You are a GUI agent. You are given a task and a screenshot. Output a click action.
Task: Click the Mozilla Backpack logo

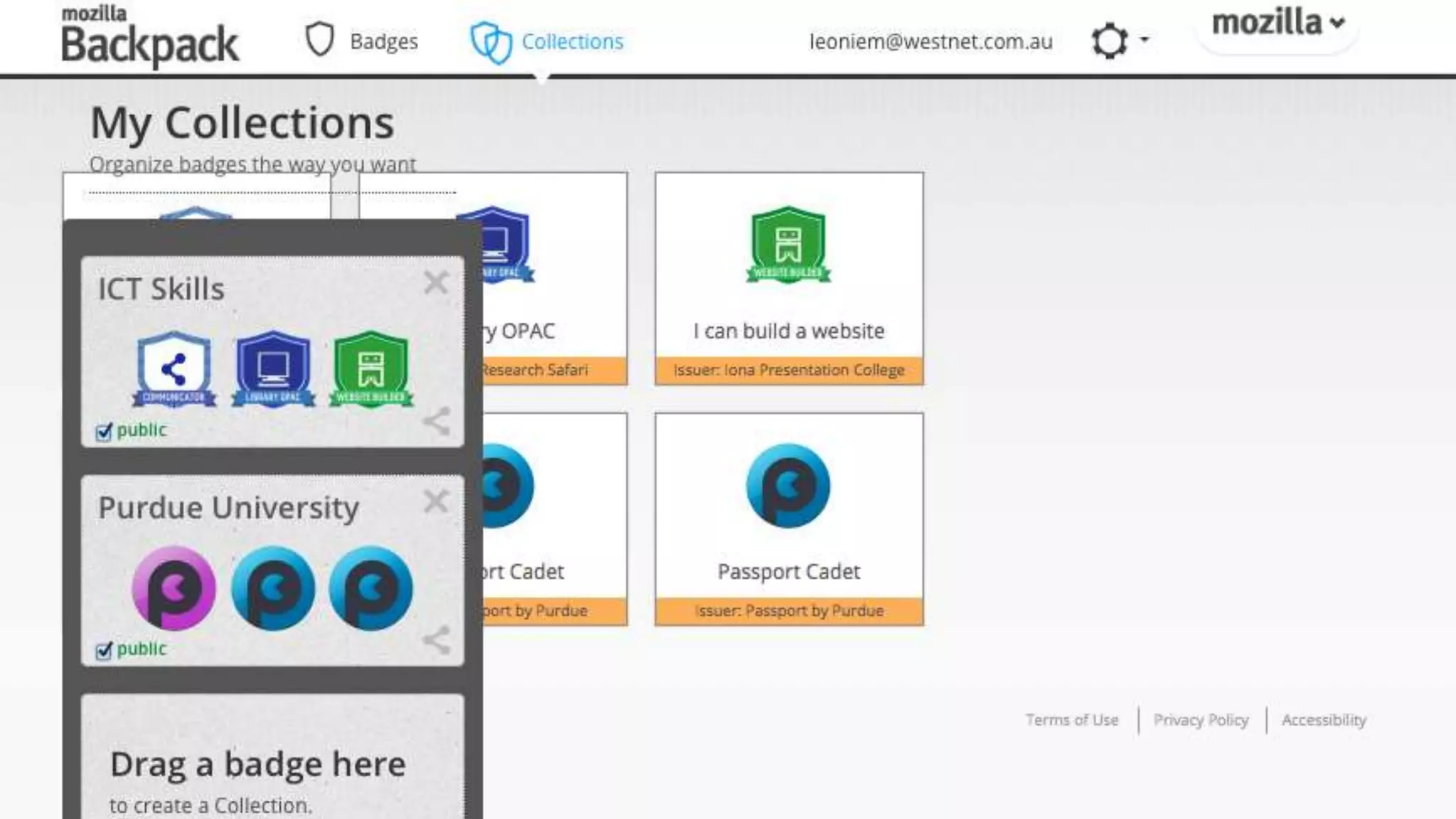(x=150, y=37)
